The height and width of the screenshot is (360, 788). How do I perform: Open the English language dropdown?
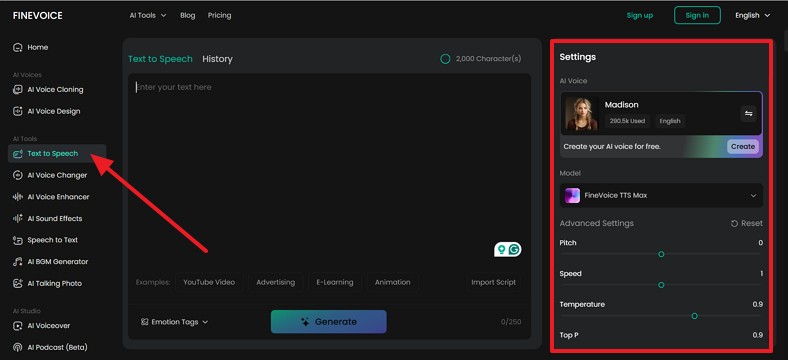752,16
